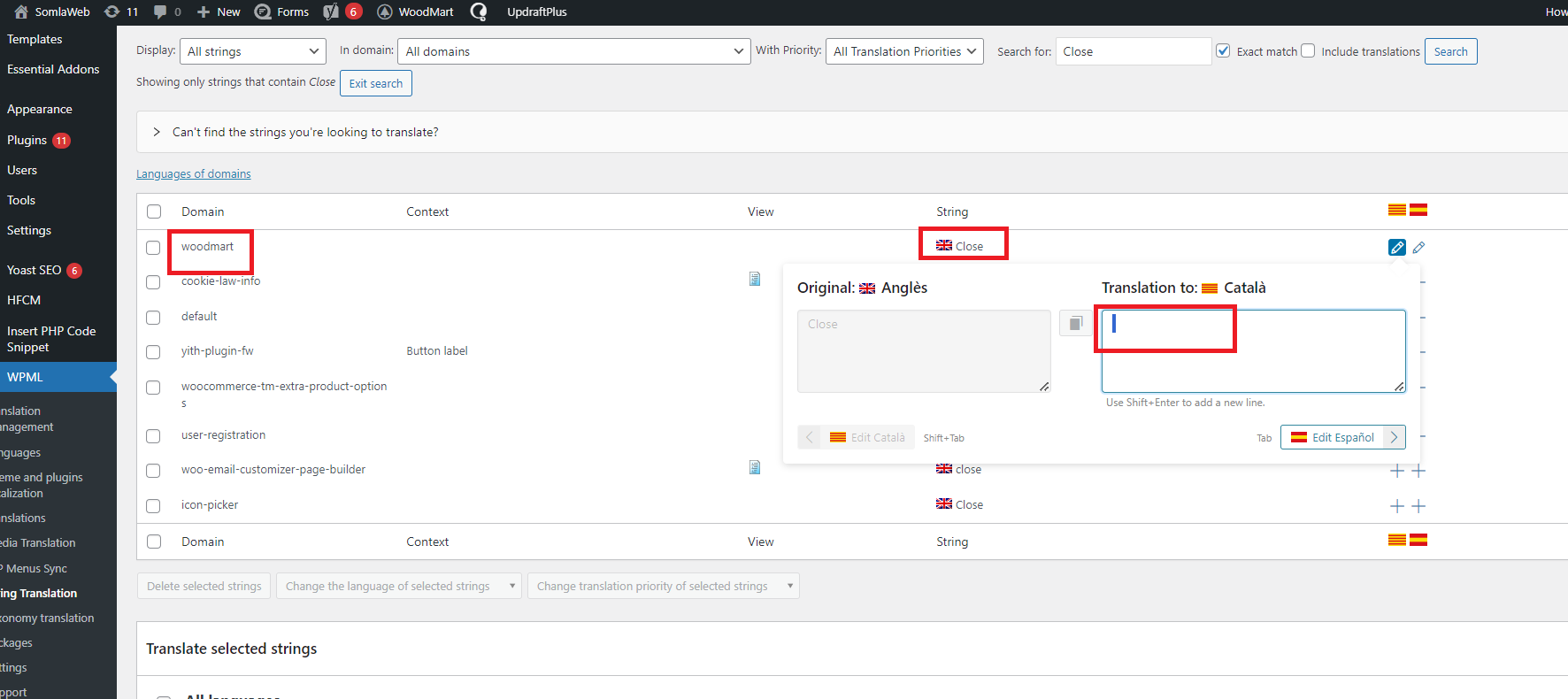Open 'Change translation priority of selected strings' dropdown
This screenshot has width=1568, height=699.
click(x=664, y=586)
